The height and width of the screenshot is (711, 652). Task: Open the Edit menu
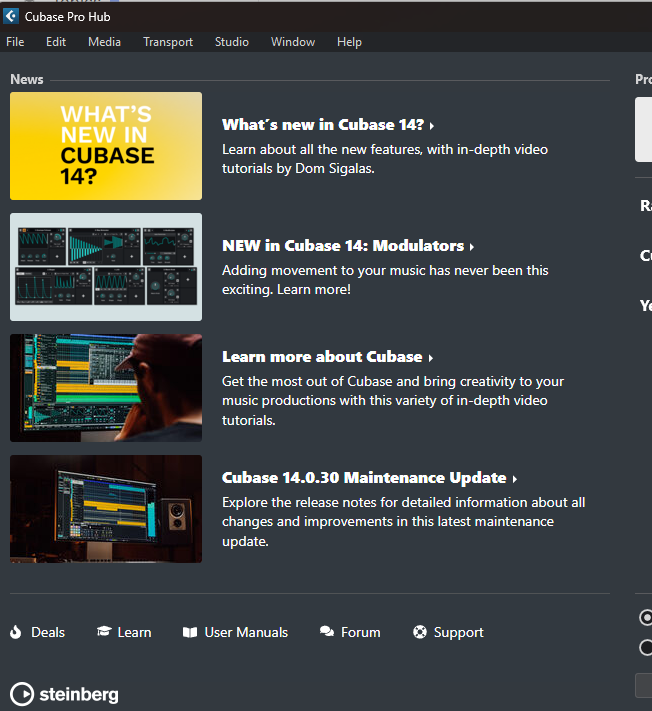[56, 42]
